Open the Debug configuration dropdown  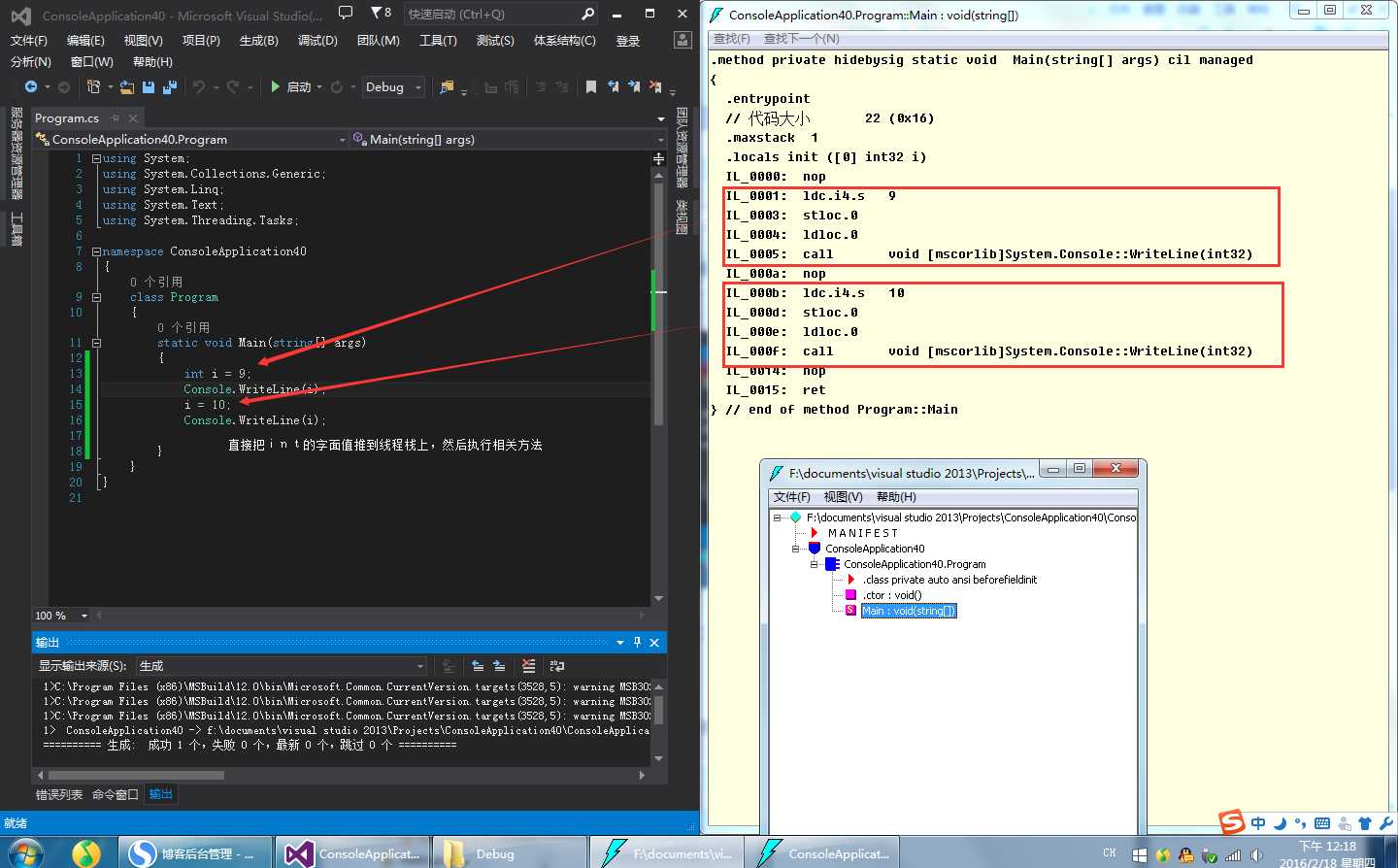(x=393, y=86)
